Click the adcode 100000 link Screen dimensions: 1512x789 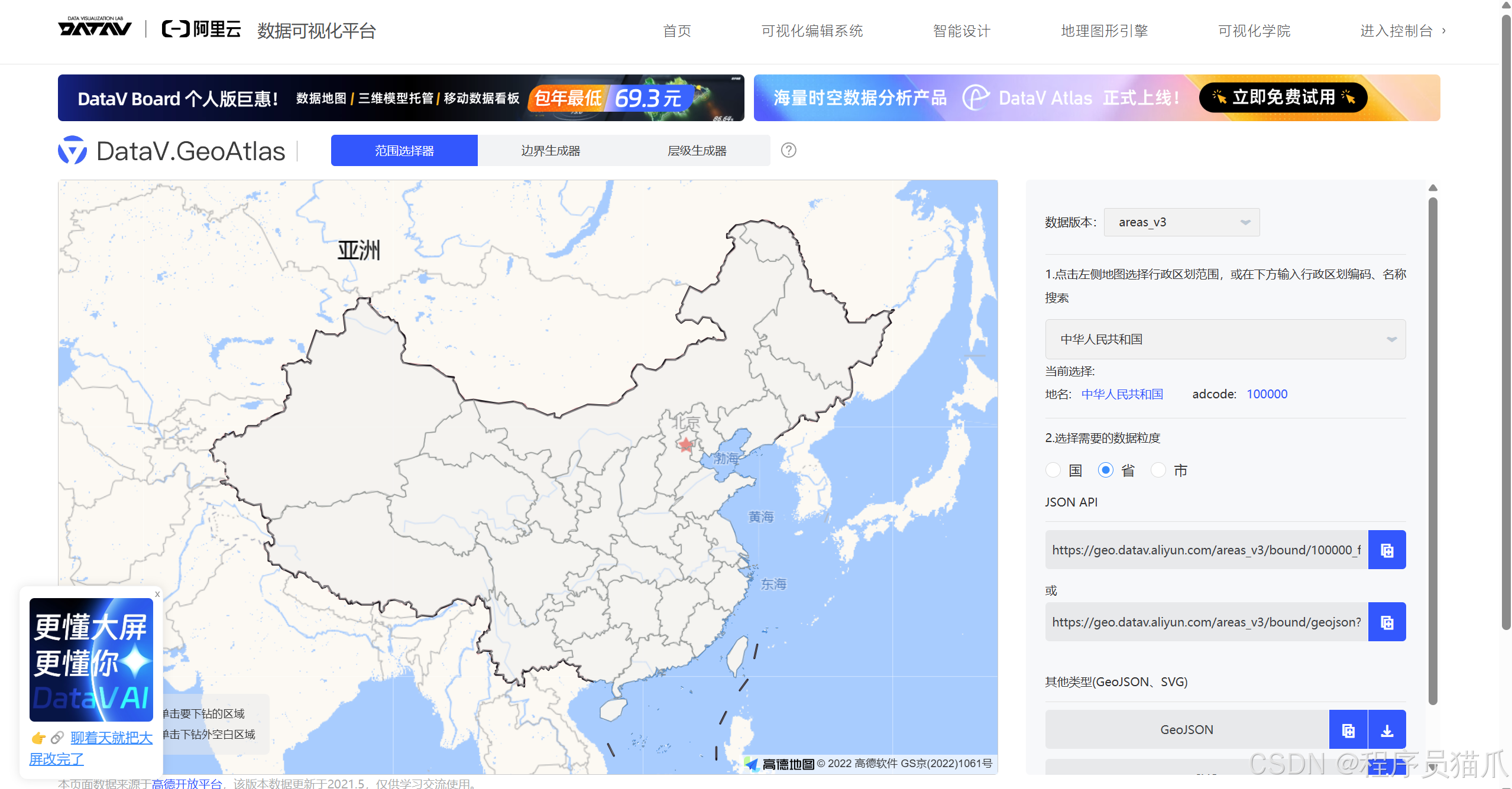tap(1267, 394)
